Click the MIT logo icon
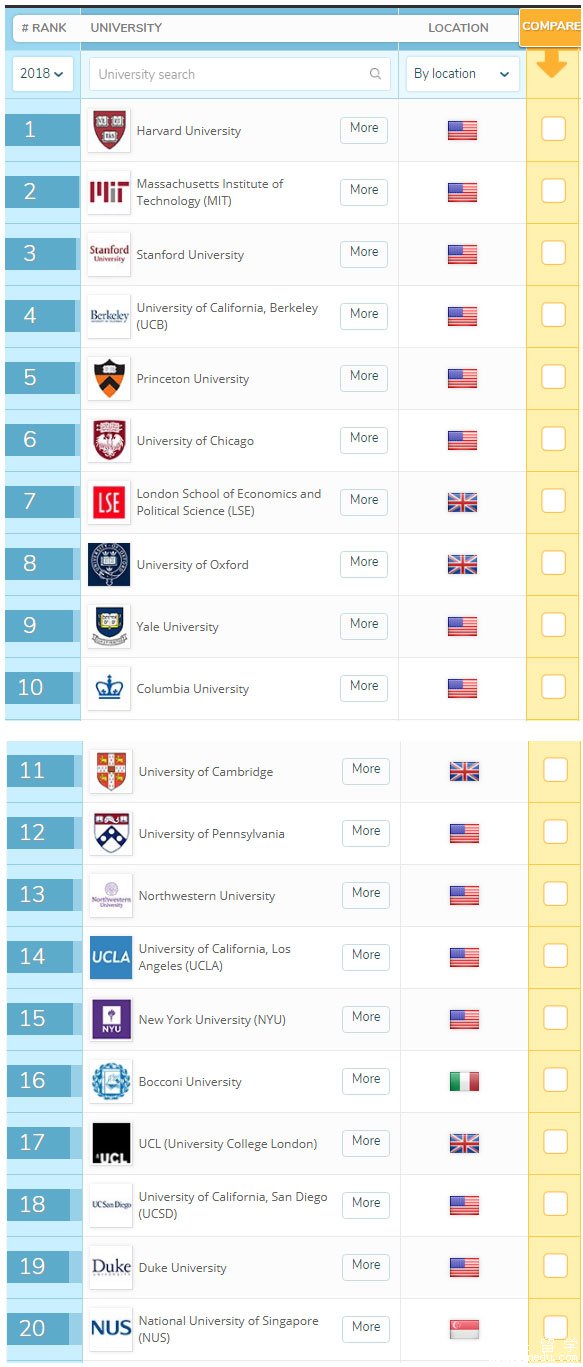Viewport: 583px width, 1367px height. click(108, 192)
